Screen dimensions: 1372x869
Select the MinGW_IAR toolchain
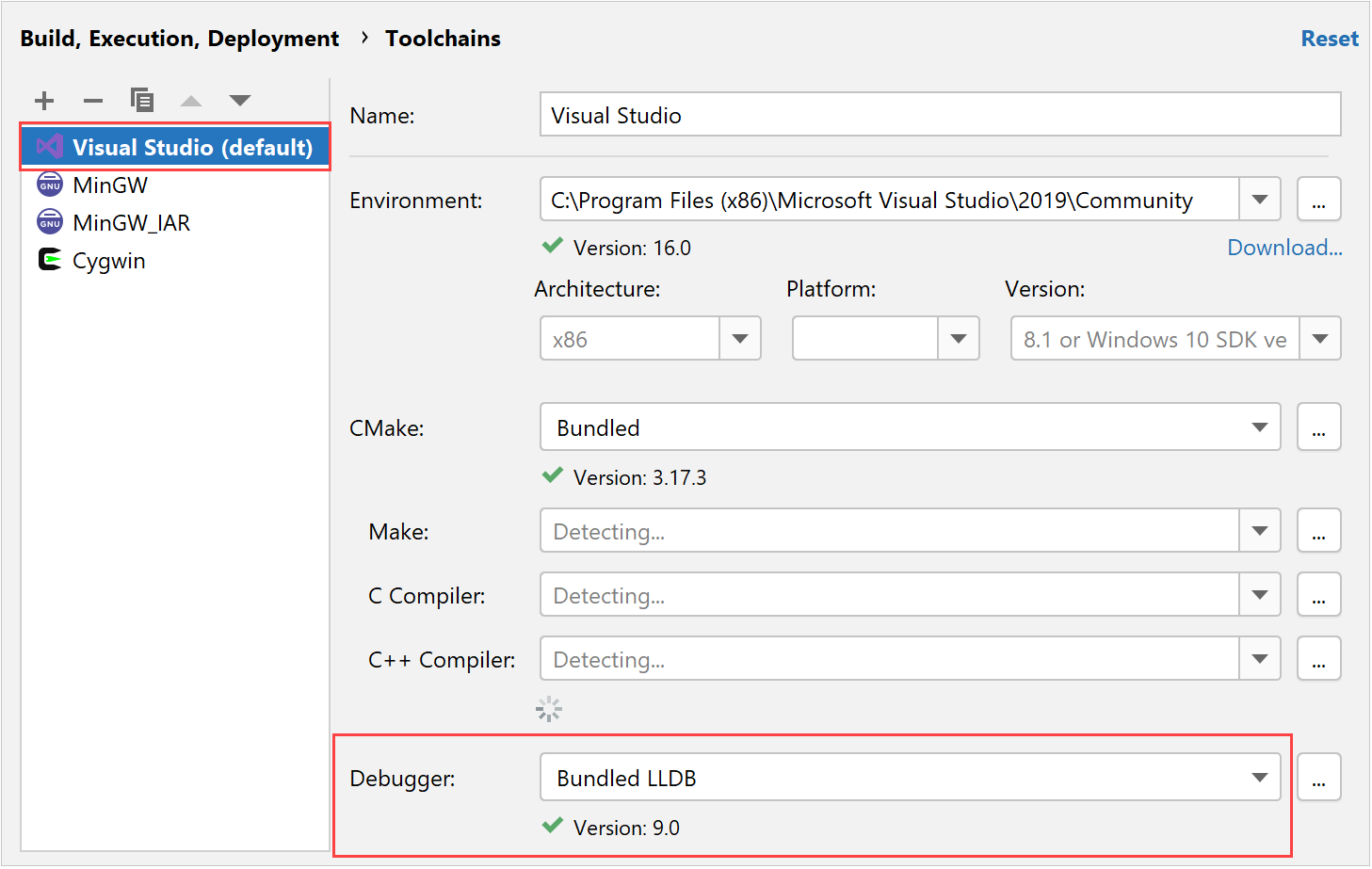click(x=175, y=223)
